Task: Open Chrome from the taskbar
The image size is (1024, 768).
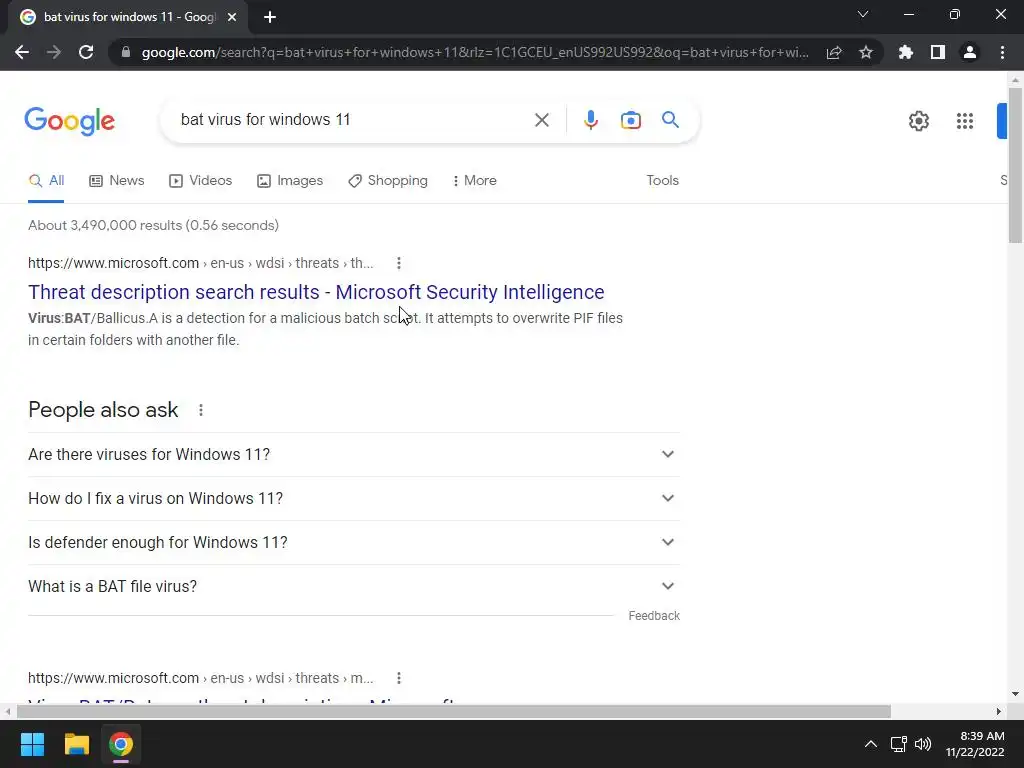Action: coord(121,744)
